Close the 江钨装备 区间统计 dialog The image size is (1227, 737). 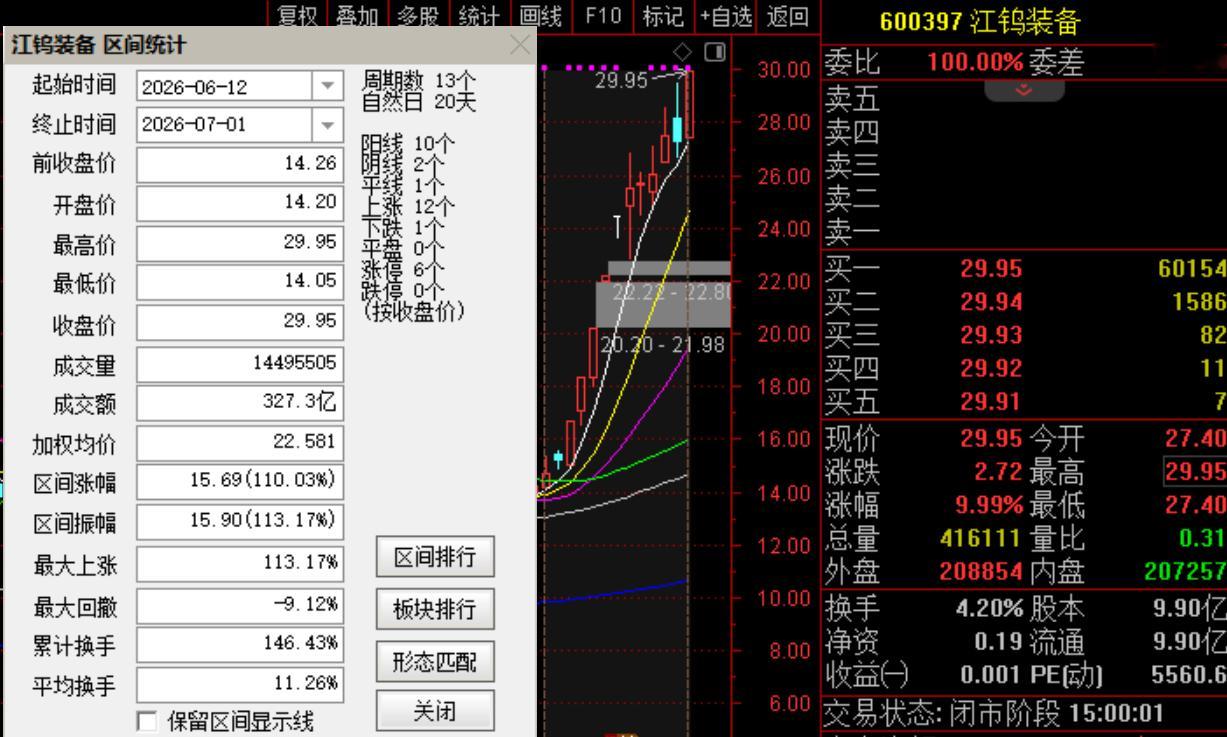coord(520,45)
